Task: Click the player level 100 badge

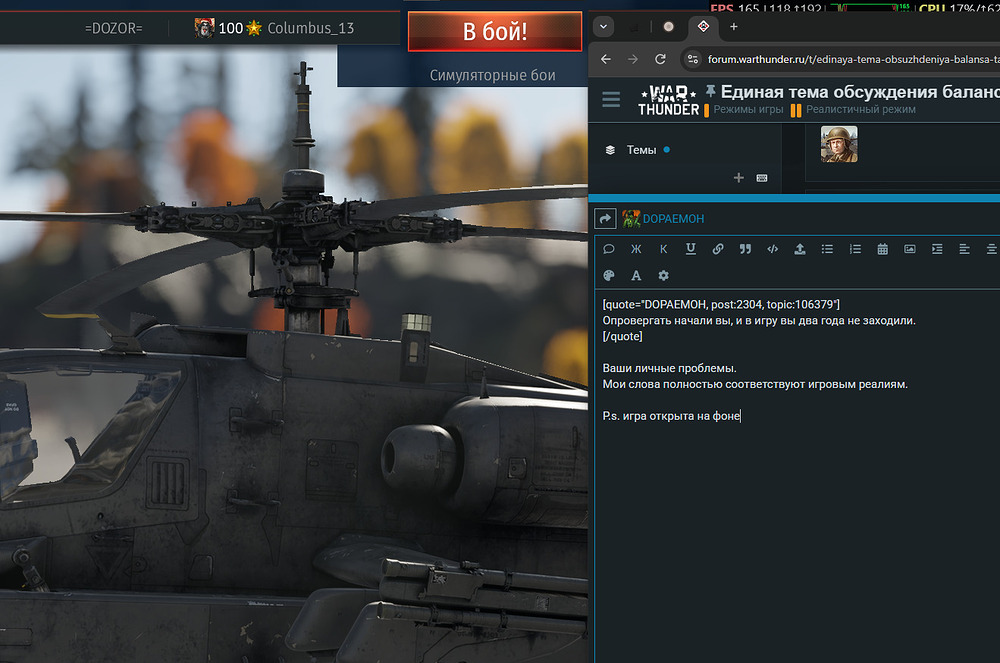Action: coord(228,28)
